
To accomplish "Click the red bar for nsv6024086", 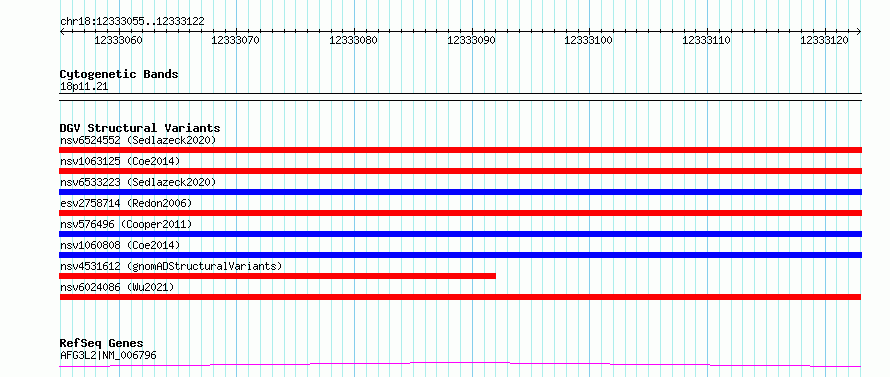I will tap(460, 297).
